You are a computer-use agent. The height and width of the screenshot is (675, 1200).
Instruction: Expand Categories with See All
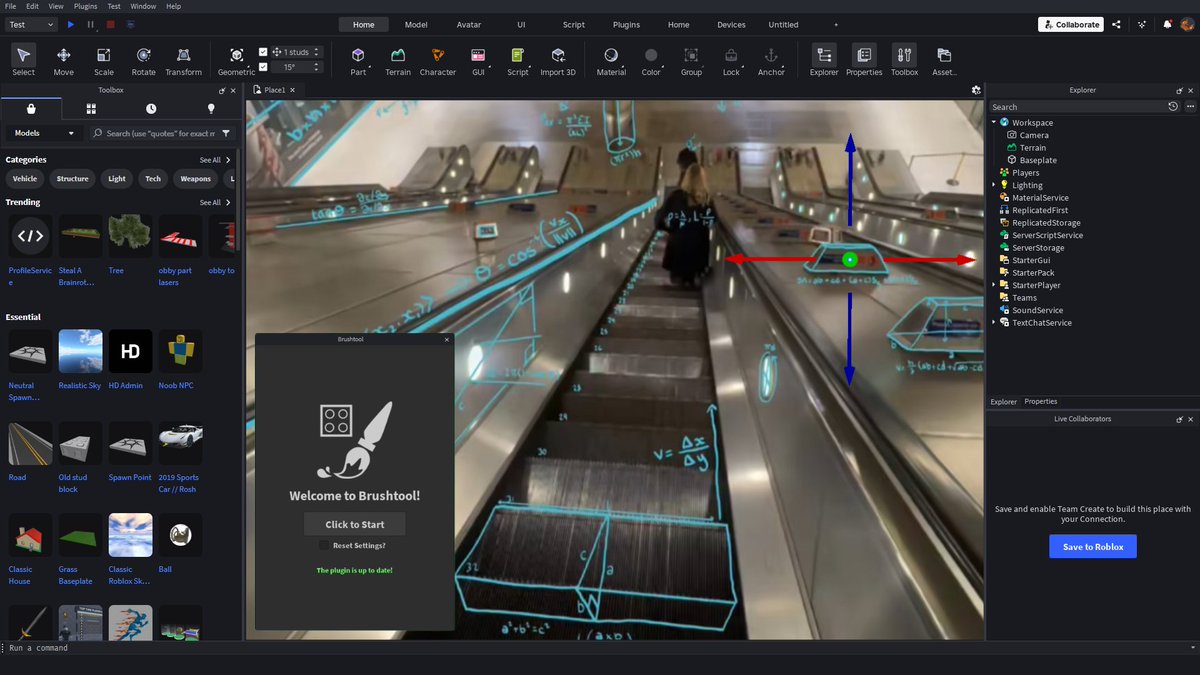[215, 160]
